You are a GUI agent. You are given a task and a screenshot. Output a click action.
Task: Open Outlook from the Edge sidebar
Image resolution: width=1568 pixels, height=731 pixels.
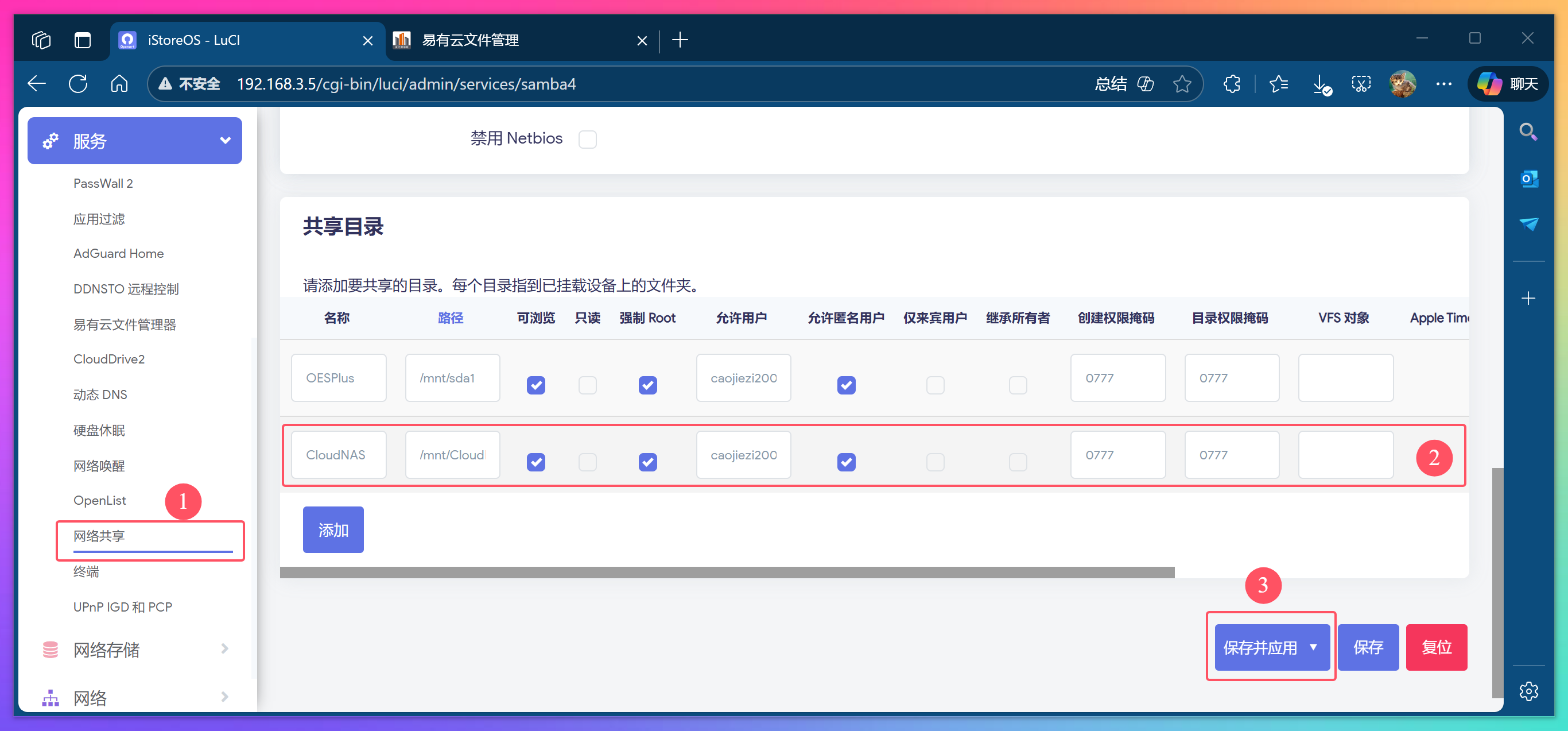click(x=1528, y=178)
